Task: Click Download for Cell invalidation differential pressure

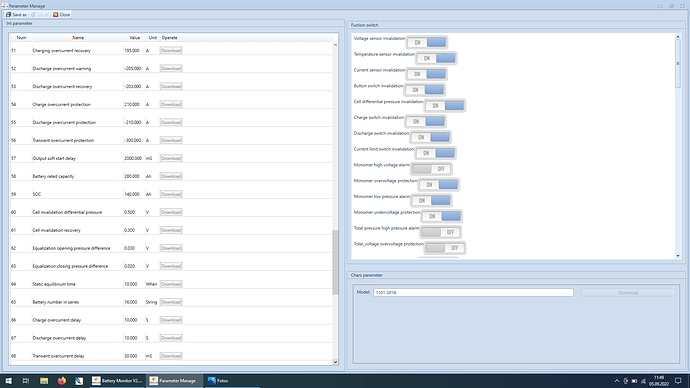Action: click(171, 212)
